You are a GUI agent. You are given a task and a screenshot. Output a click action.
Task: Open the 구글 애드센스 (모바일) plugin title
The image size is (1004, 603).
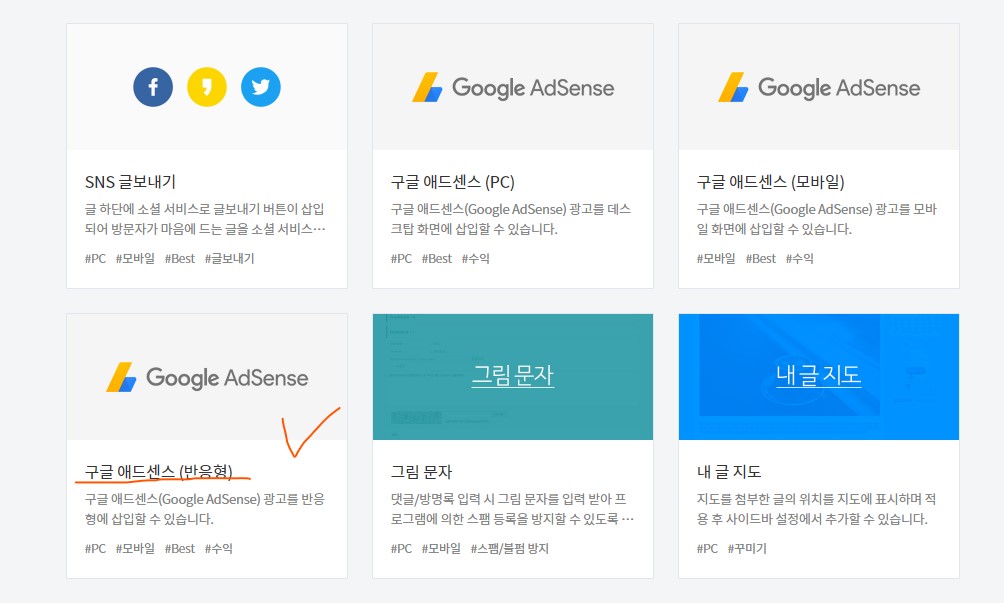pos(770,182)
